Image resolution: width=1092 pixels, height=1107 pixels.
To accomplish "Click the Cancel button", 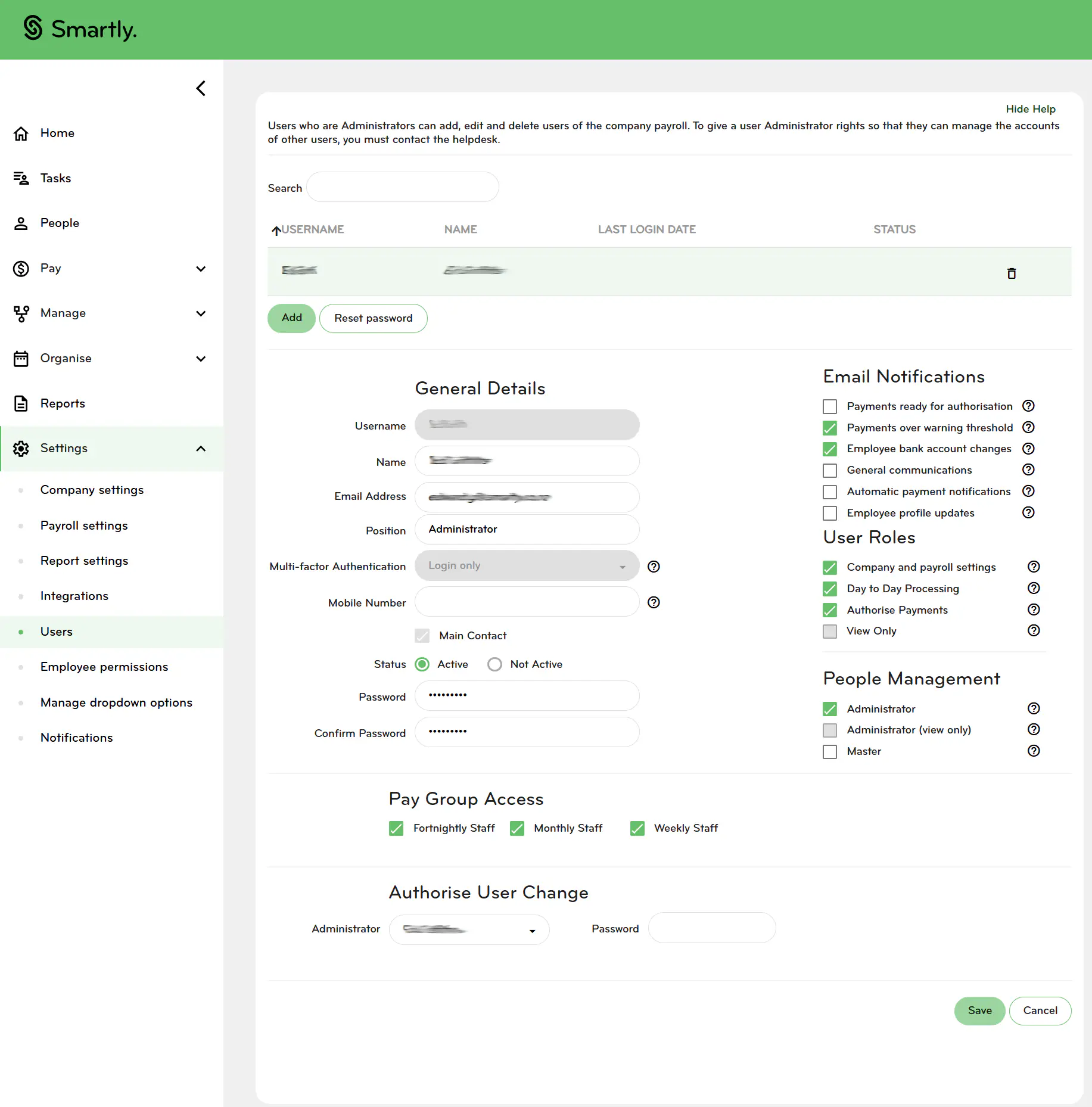I will [1040, 1010].
